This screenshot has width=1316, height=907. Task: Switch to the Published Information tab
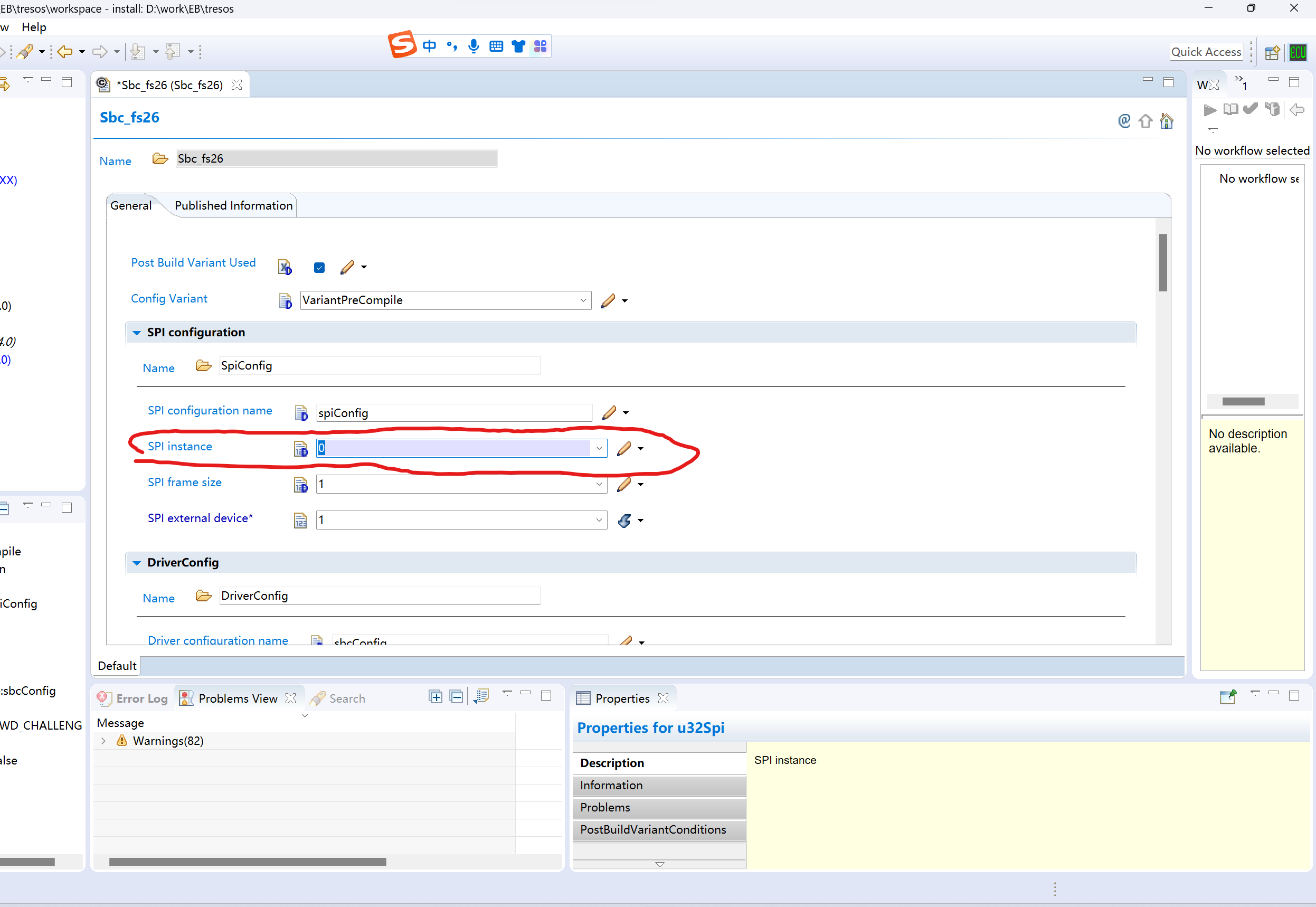[x=233, y=205]
